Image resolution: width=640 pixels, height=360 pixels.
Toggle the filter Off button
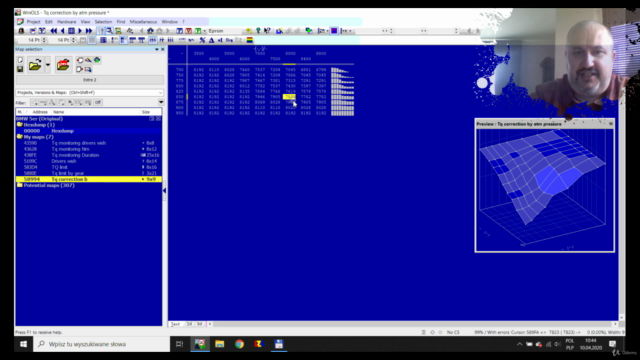coord(98,102)
